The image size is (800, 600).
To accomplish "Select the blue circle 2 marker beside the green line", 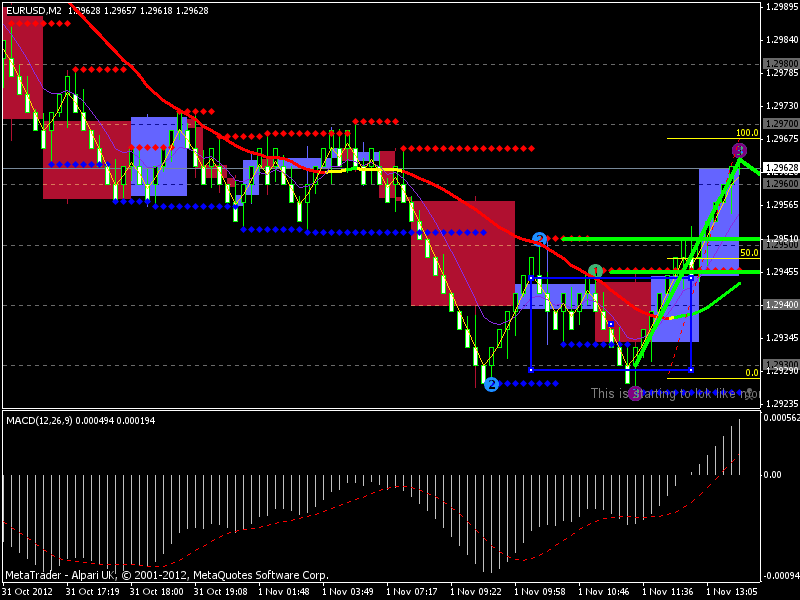I will coord(539,239).
